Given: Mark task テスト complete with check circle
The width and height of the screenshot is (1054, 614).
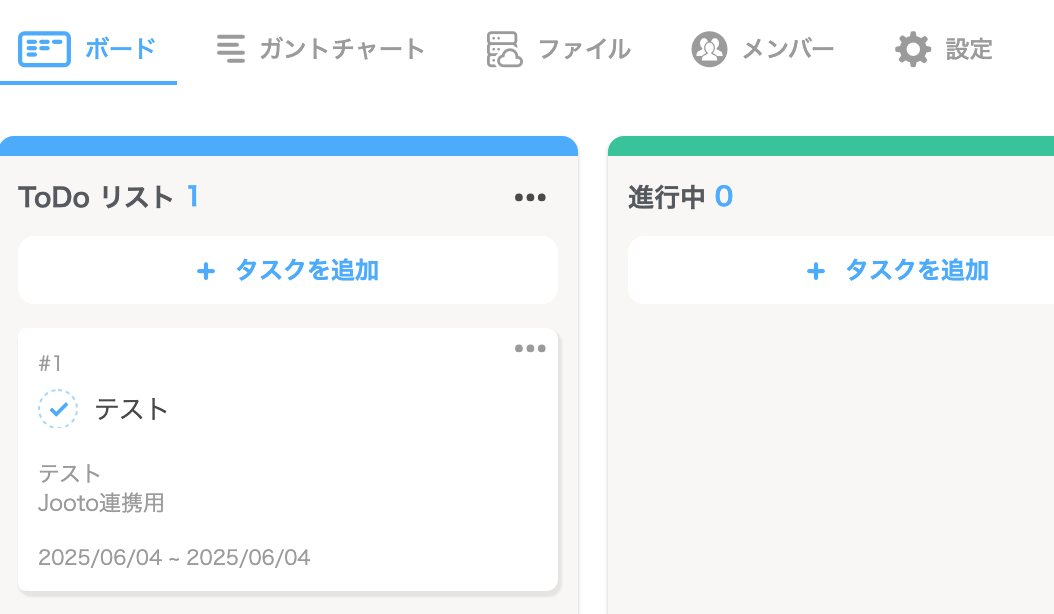Looking at the screenshot, I should click(58, 408).
